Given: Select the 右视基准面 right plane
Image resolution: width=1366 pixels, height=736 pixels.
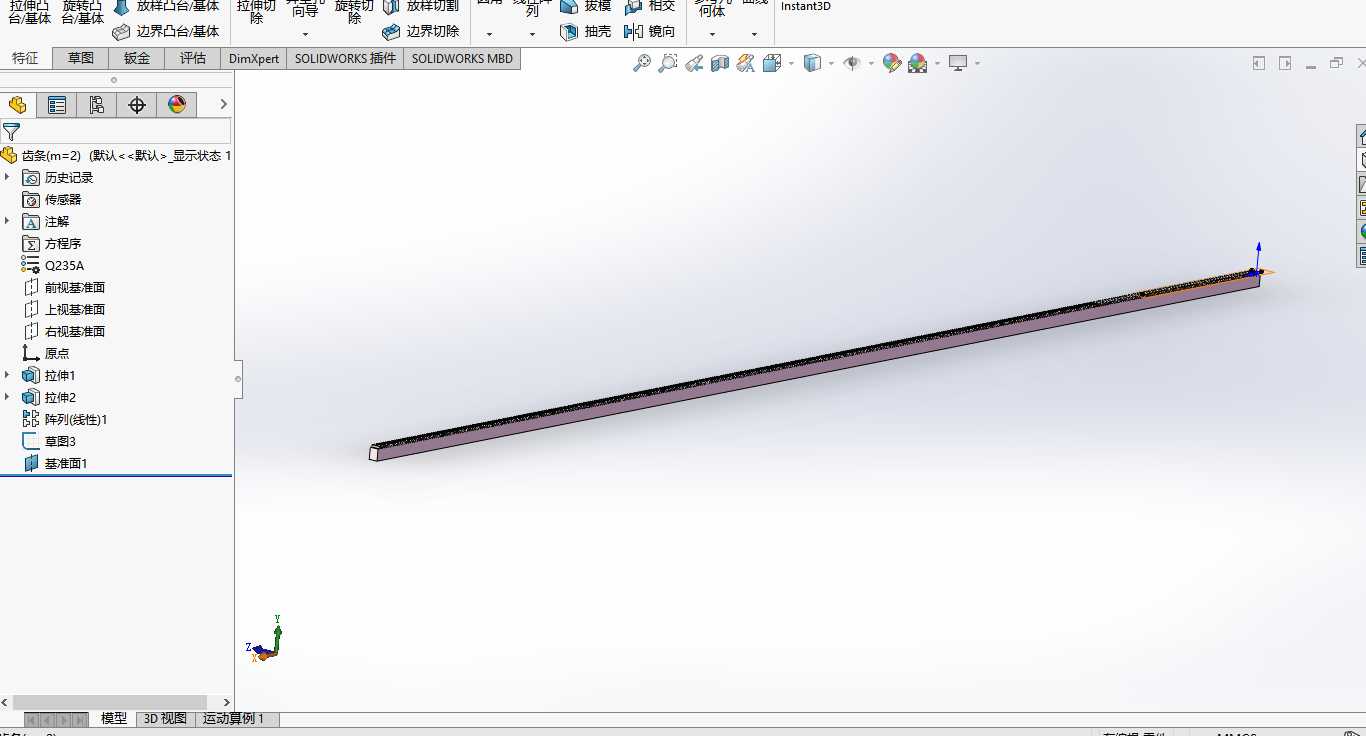Looking at the screenshot, I should click(x=63, y=331).
